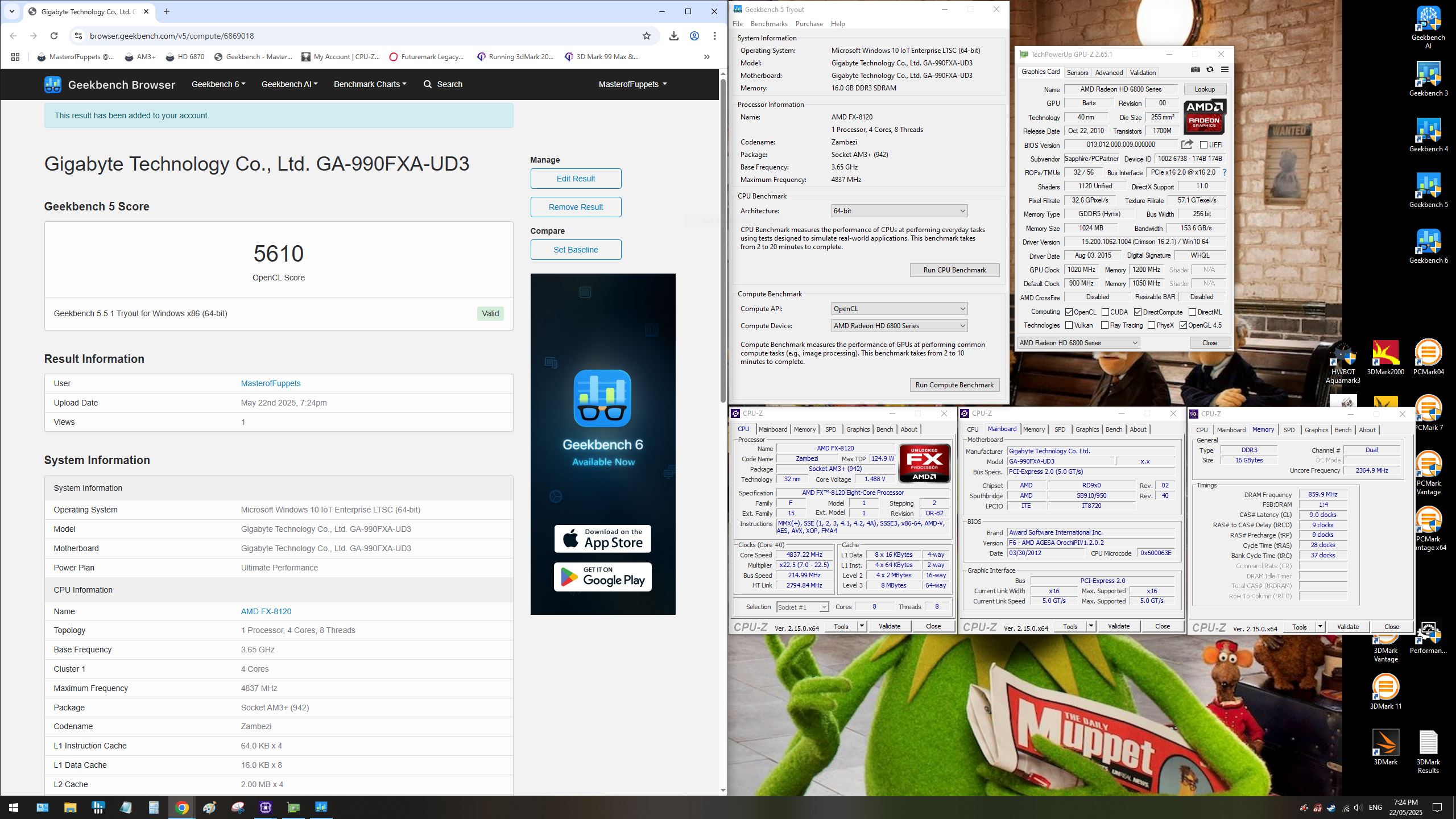Switch to Advanced tab in GPU-Z

point(1109,73)
